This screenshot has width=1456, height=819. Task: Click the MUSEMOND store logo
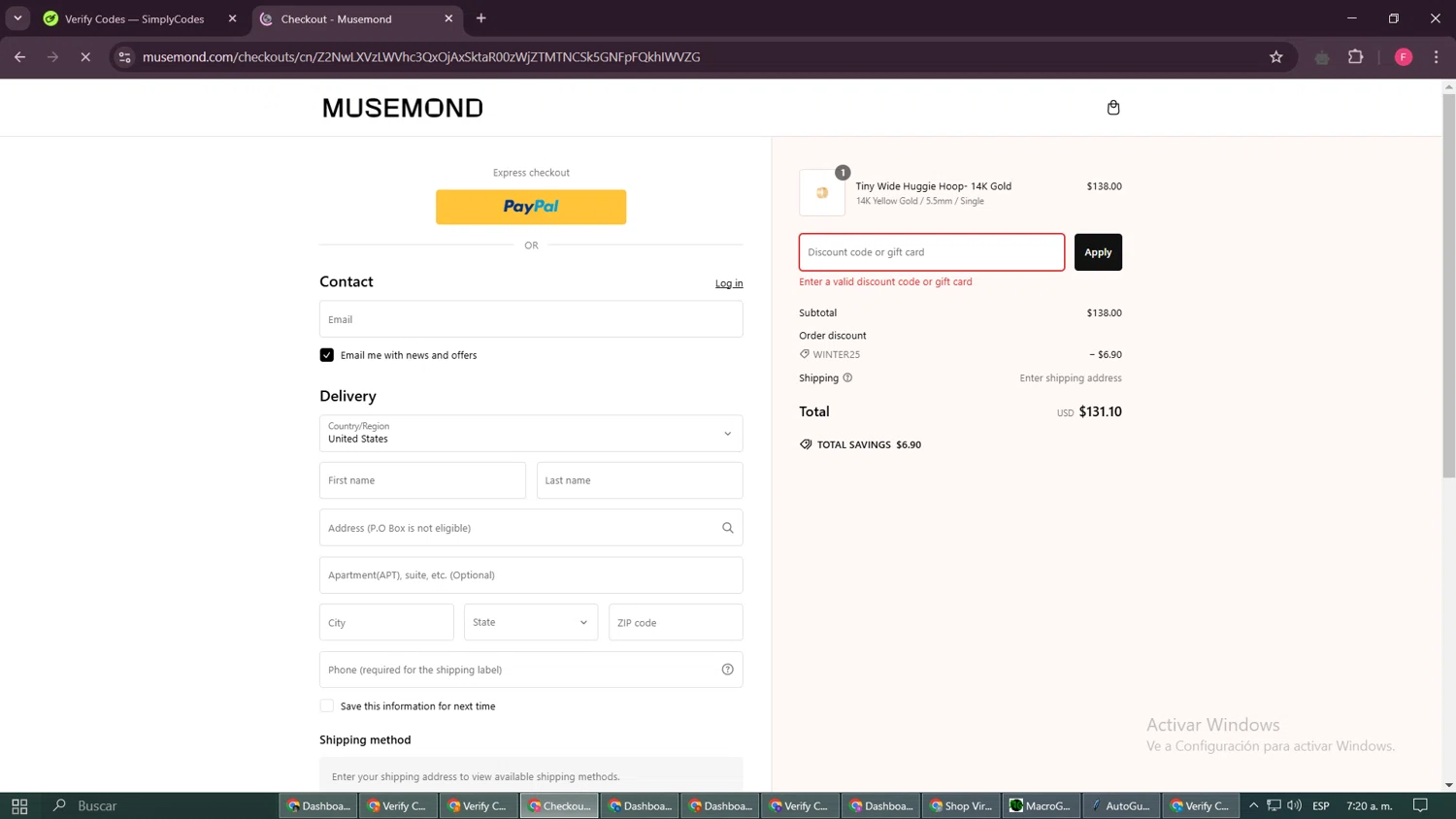tap(403, 108)
